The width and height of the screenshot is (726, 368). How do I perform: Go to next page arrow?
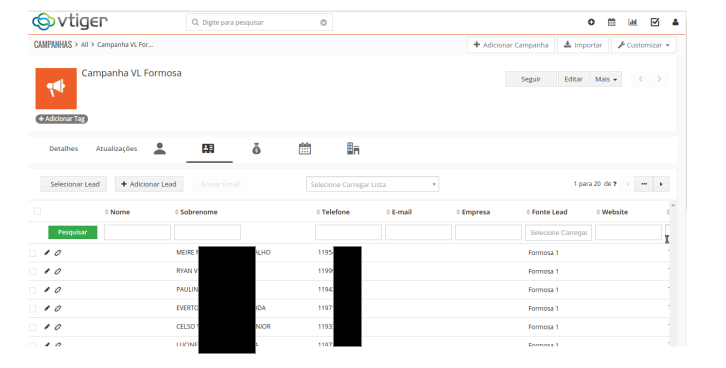click(661, 184)
